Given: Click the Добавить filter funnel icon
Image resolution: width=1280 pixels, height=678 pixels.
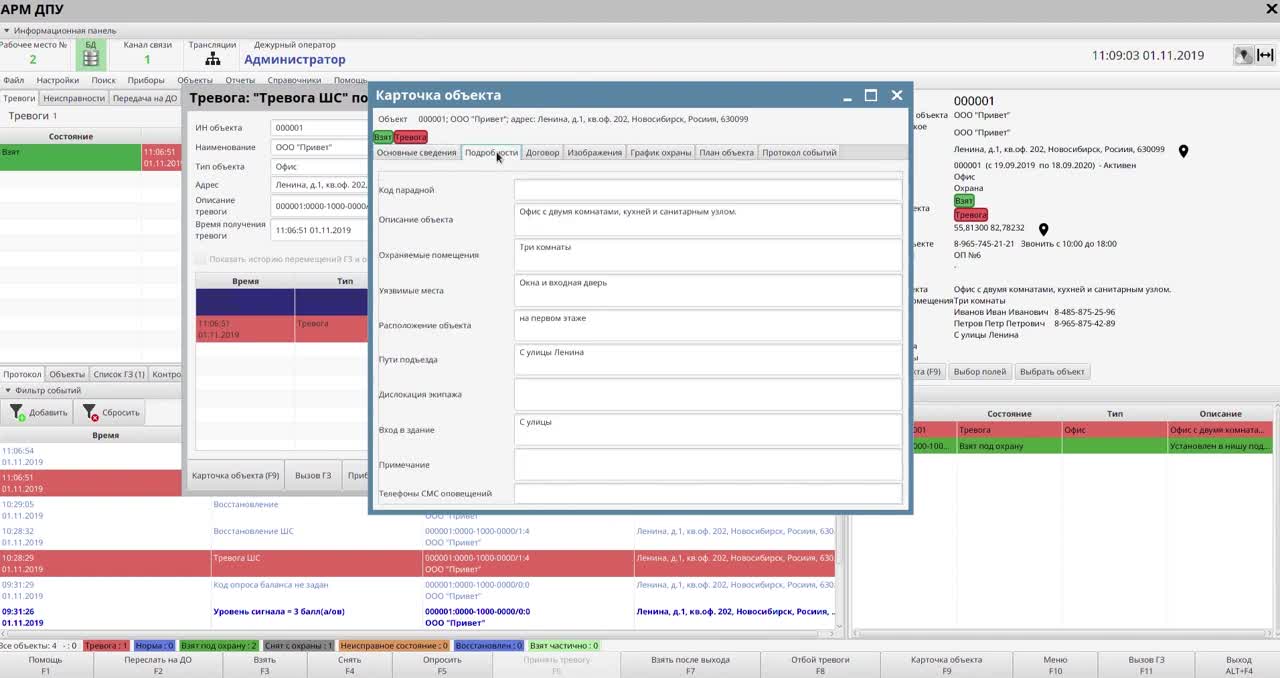Looking at the screenshot, I should pyautogui.click(x=17, y=412).
